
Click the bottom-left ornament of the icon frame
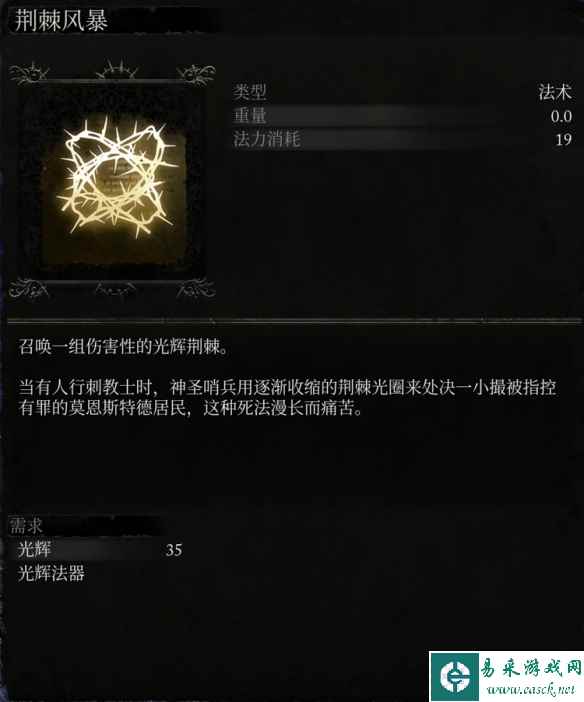(29, 288)
